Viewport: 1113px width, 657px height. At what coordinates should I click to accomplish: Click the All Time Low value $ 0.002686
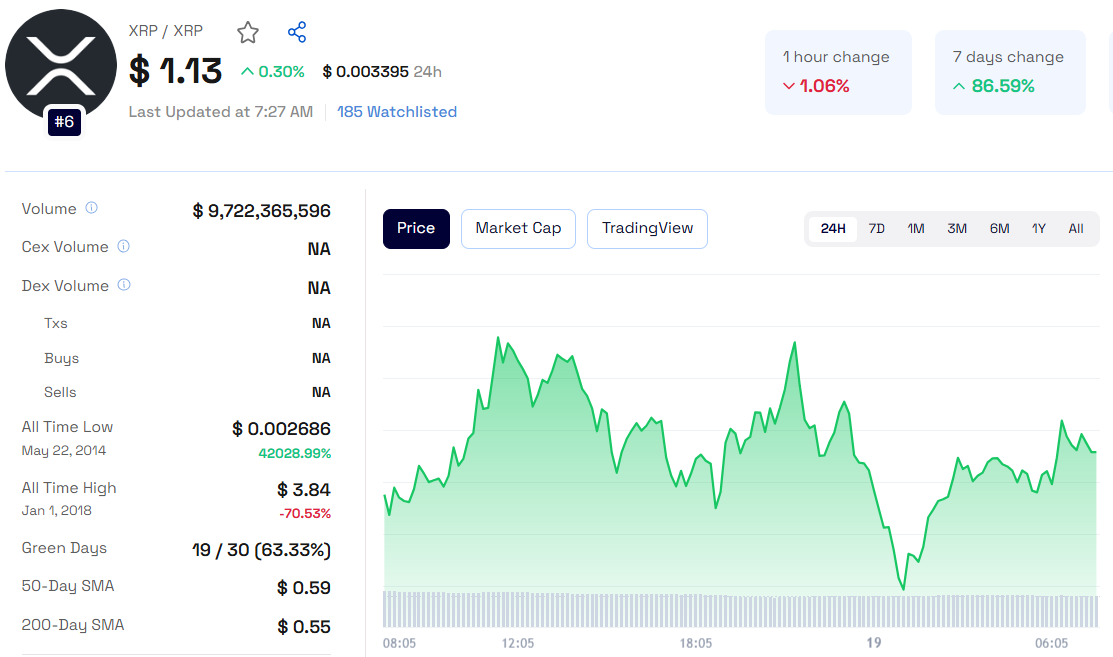coord(281,429)
